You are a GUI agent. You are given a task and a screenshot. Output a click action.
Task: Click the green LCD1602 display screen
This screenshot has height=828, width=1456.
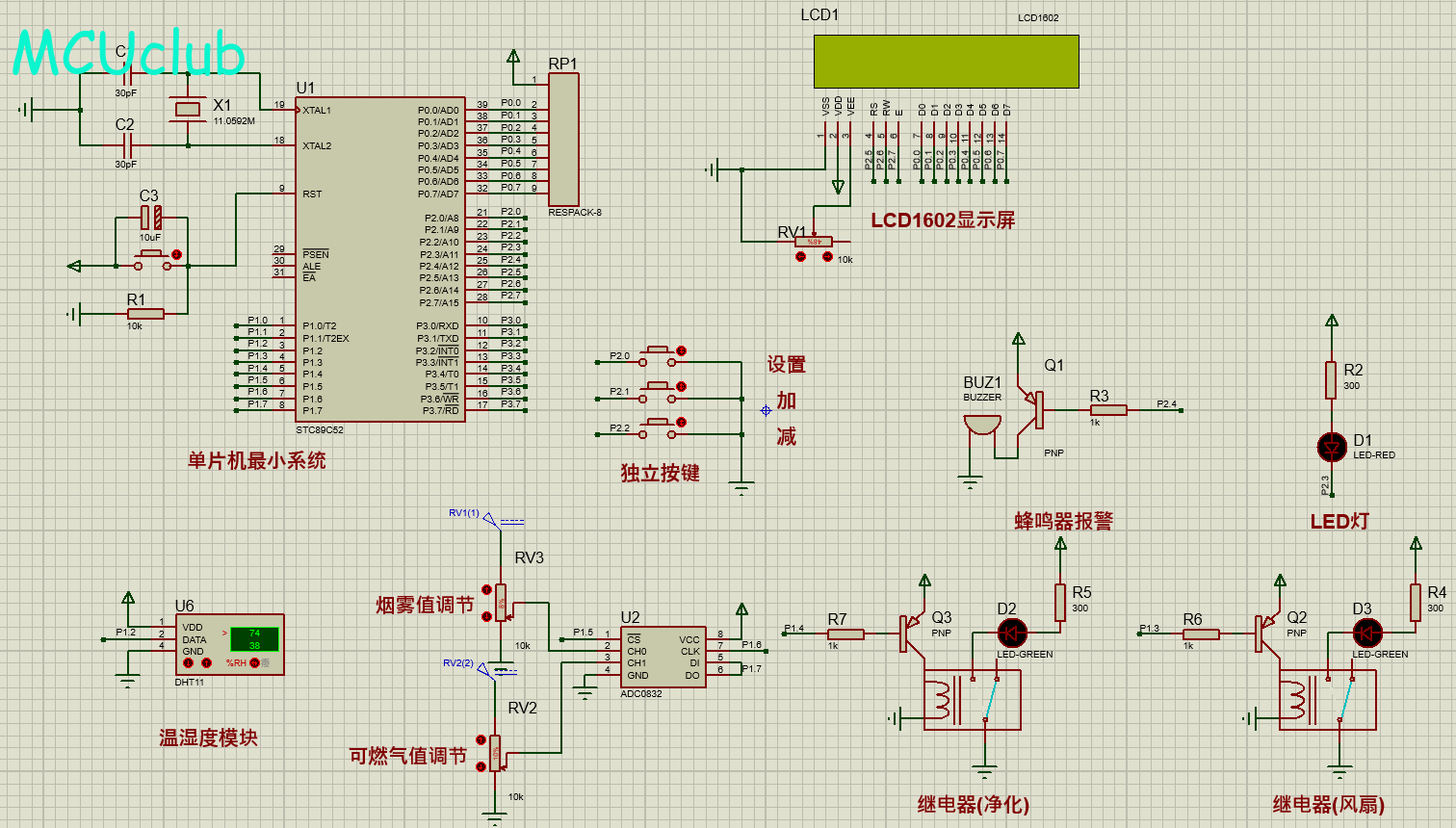click(x=946, y=62)
